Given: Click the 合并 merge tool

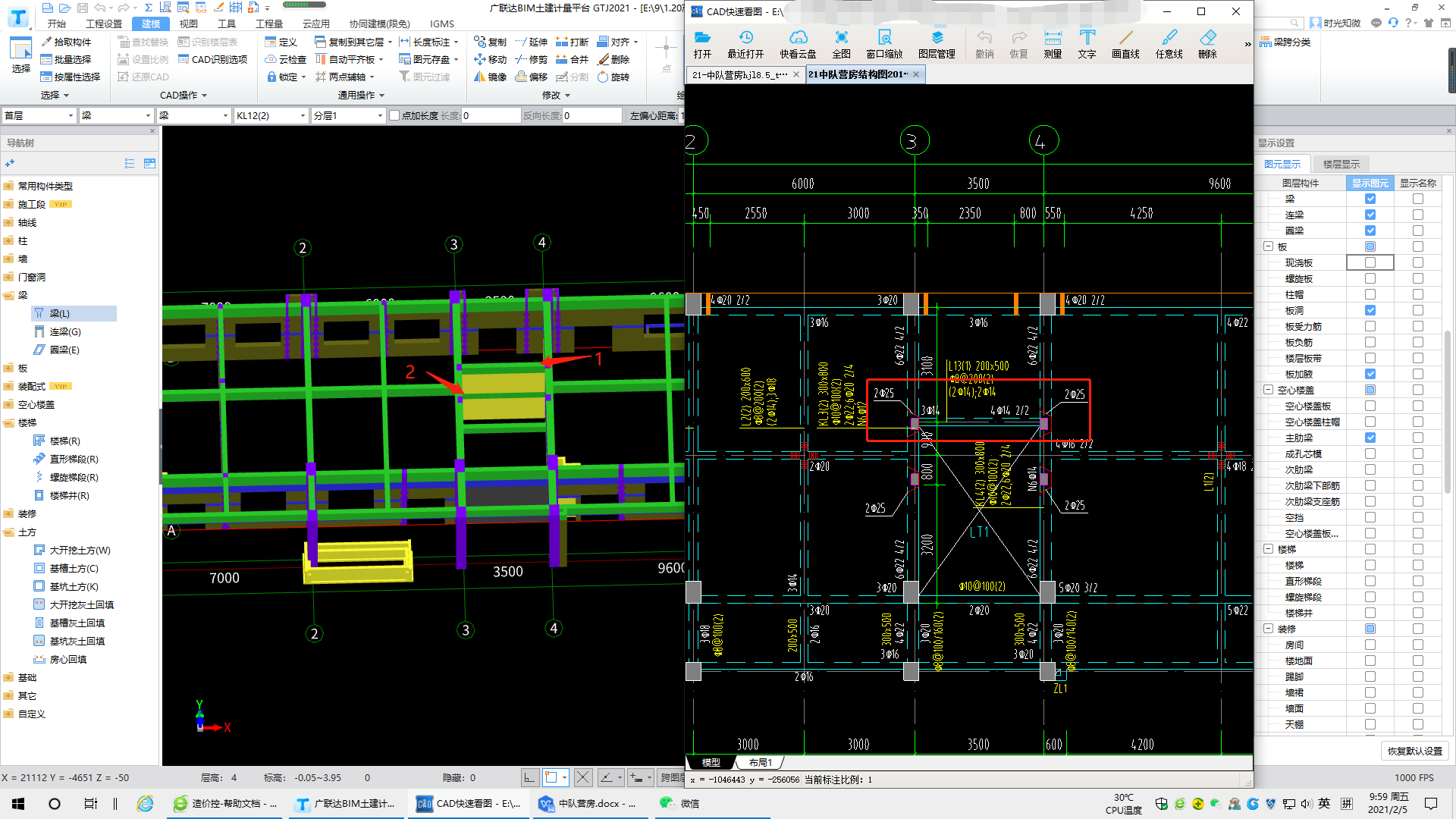Looking at the screenshot, I should click(x=572, y=59).
